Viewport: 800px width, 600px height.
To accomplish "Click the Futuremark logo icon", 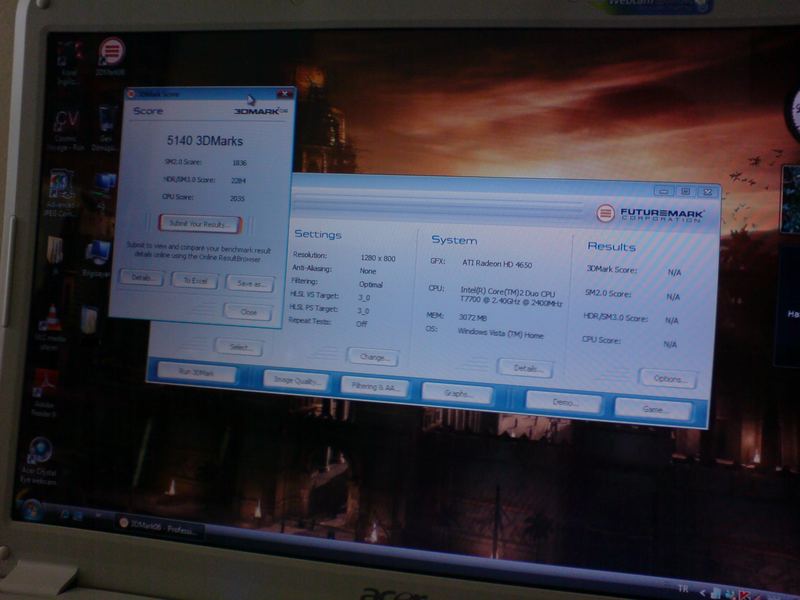I will (x=605, y=213).
